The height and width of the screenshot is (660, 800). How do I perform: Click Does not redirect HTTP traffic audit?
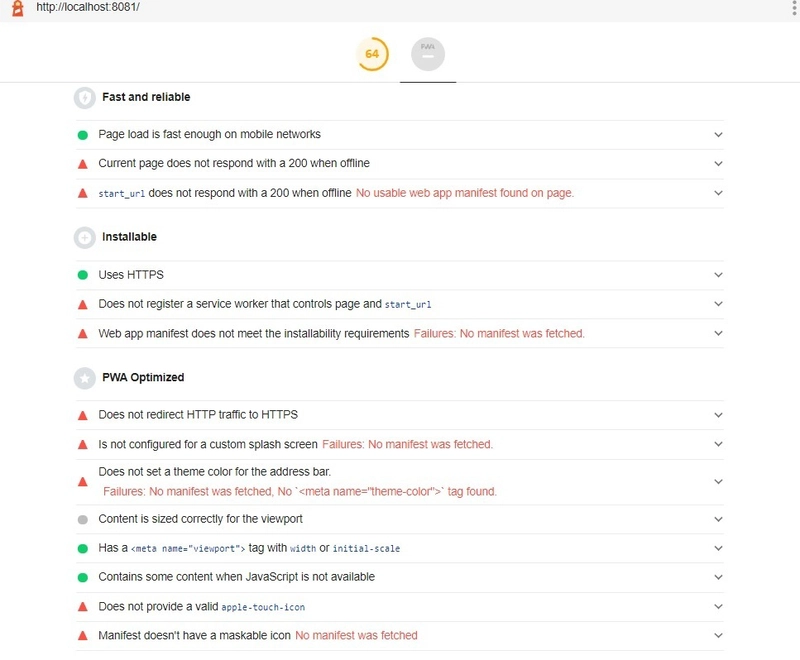[198, 415]
